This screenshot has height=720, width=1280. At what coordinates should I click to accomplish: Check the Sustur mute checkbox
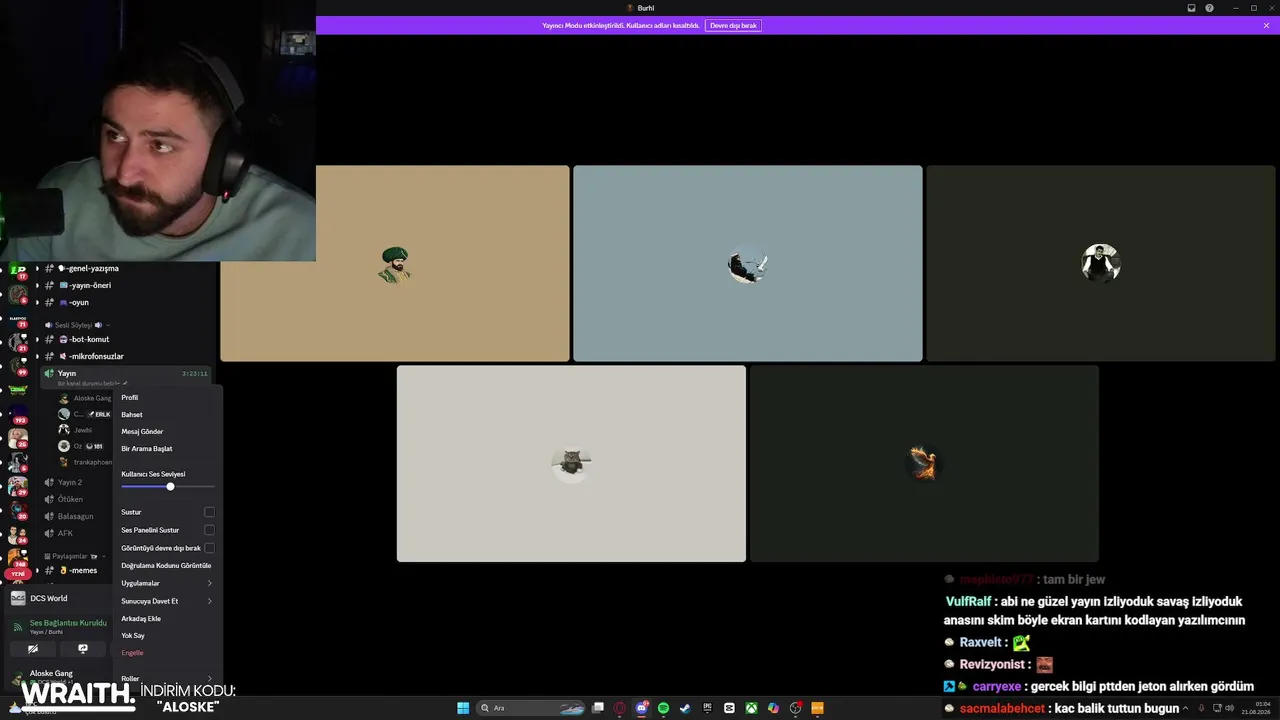click(x=209, y=512)
